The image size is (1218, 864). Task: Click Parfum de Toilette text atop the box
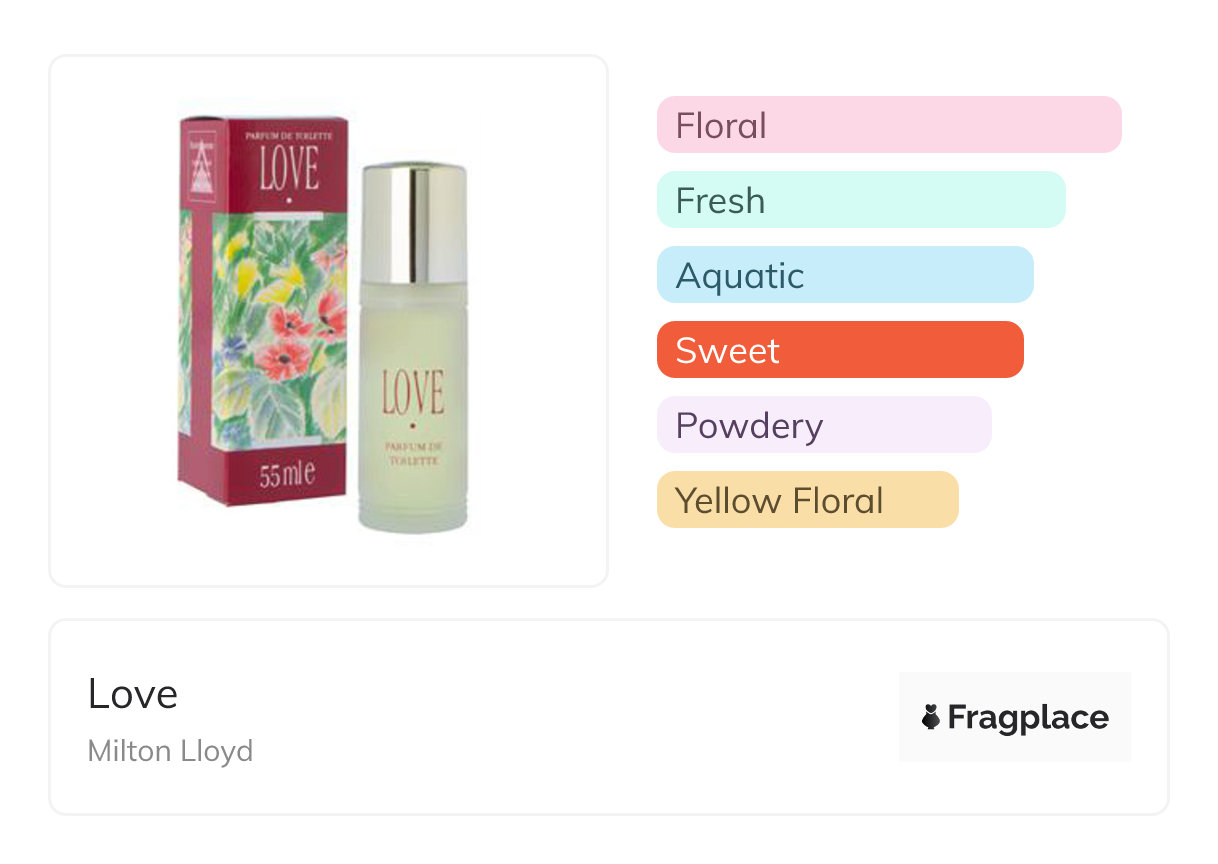tap(288, 132)
